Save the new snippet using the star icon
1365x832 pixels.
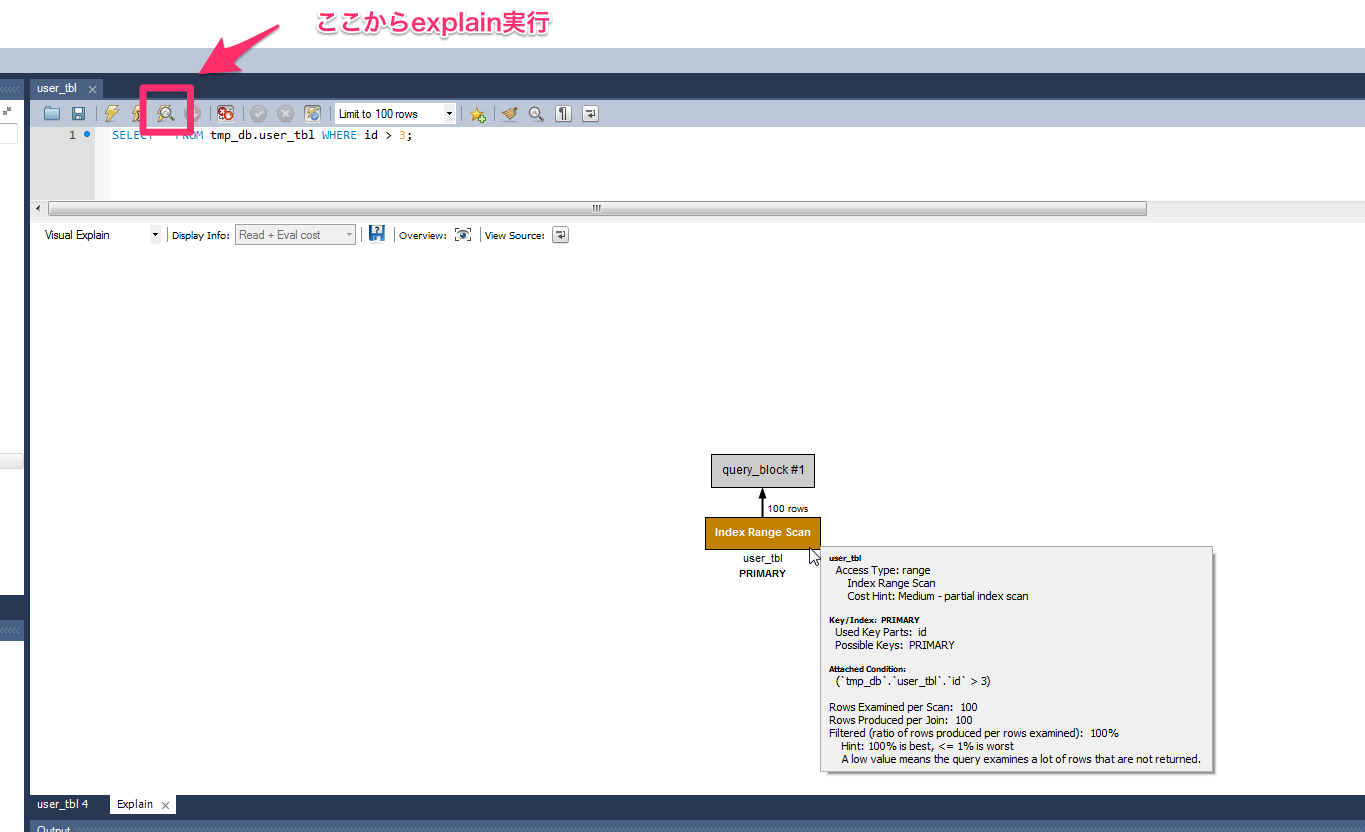pyautogui.click(x=477, y=112)
